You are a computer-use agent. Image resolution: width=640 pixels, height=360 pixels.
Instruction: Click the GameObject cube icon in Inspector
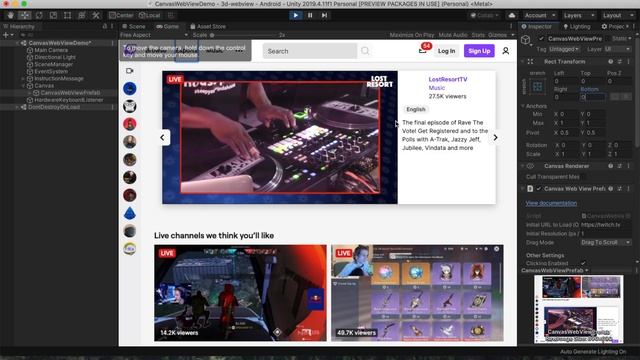(x=526, y=40)
